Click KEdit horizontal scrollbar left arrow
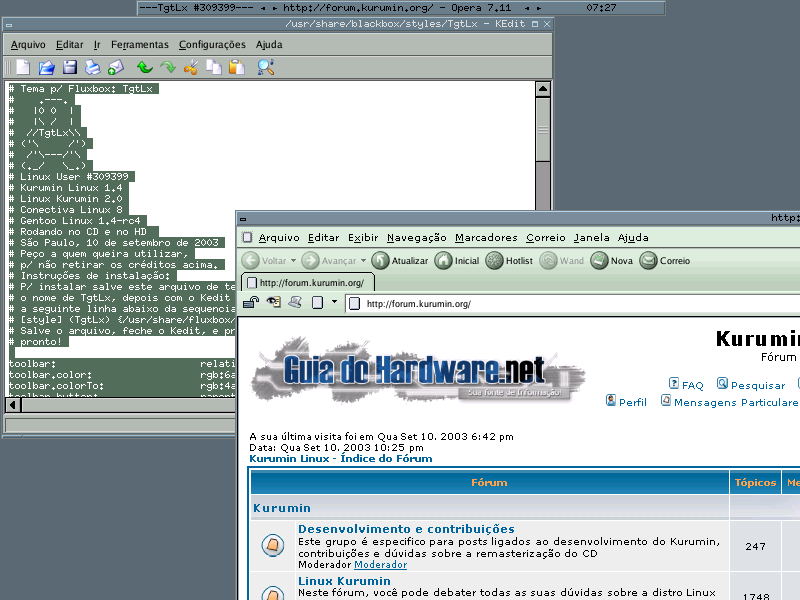Viewport: 800px width, 600px height. pyautogui.click(x=13, y=405)
